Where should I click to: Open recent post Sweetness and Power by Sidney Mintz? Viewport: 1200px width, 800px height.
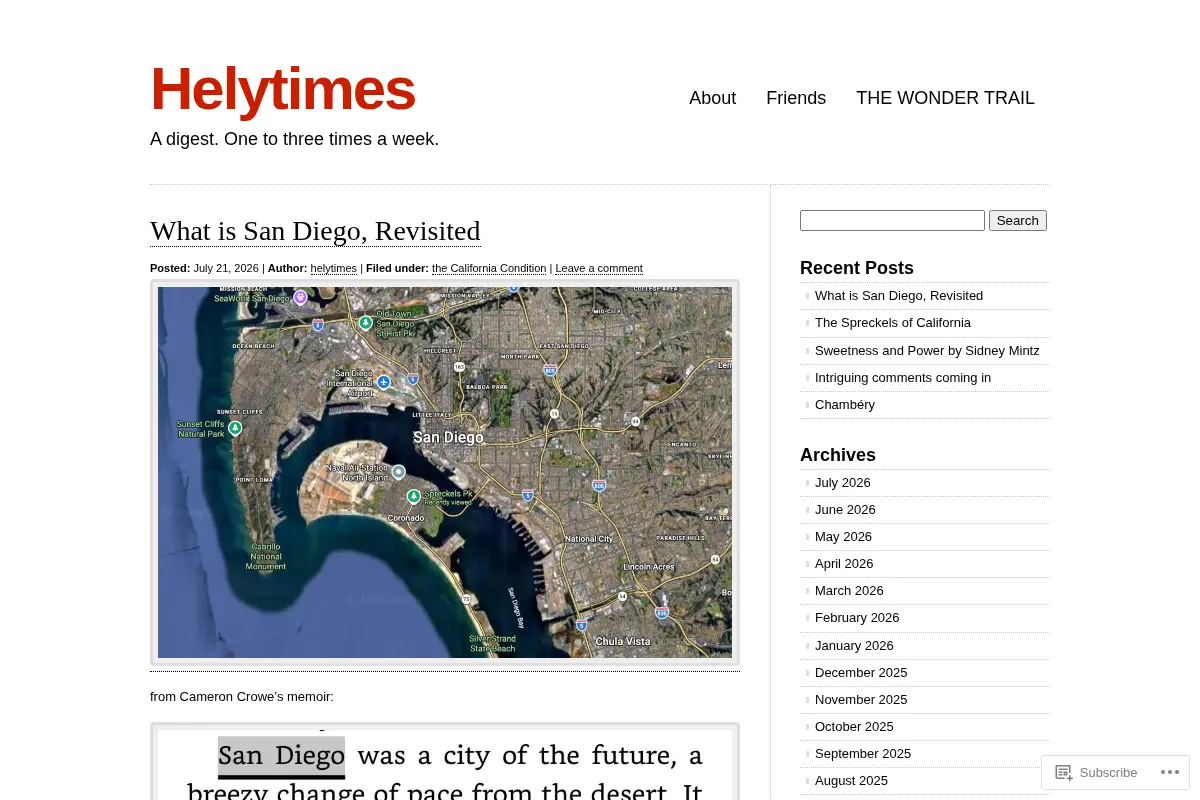tap(927, 350)
